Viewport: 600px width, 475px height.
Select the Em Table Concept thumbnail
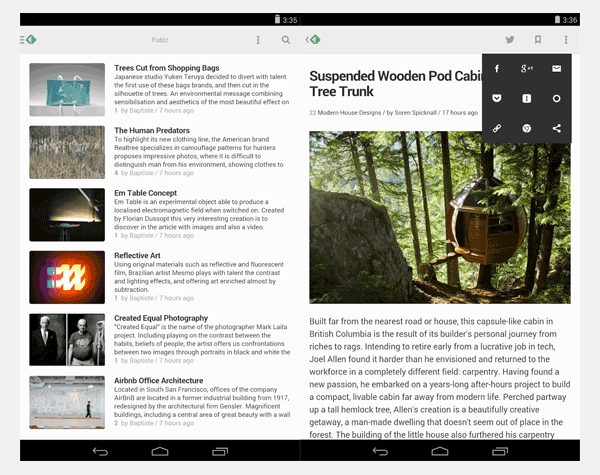(x=67, y=215)
